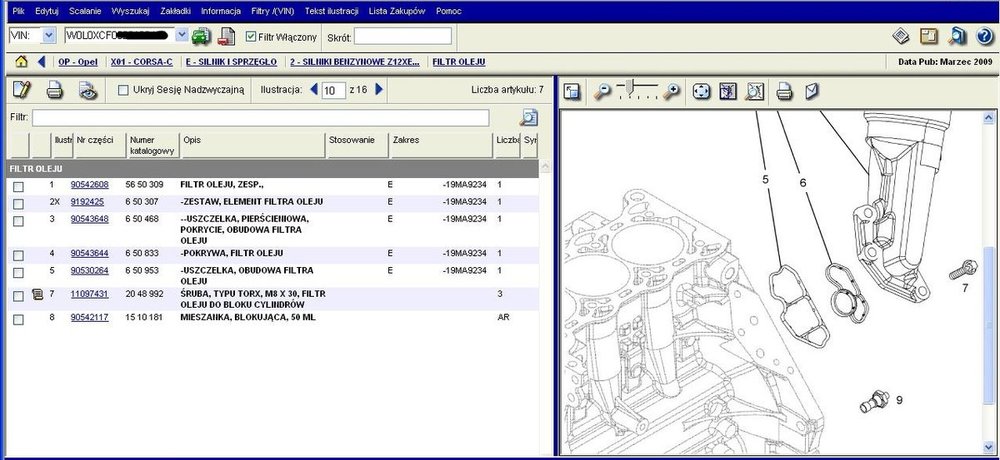Expand the VIN number combo box
1000x460 pixels.
point(181,36)
